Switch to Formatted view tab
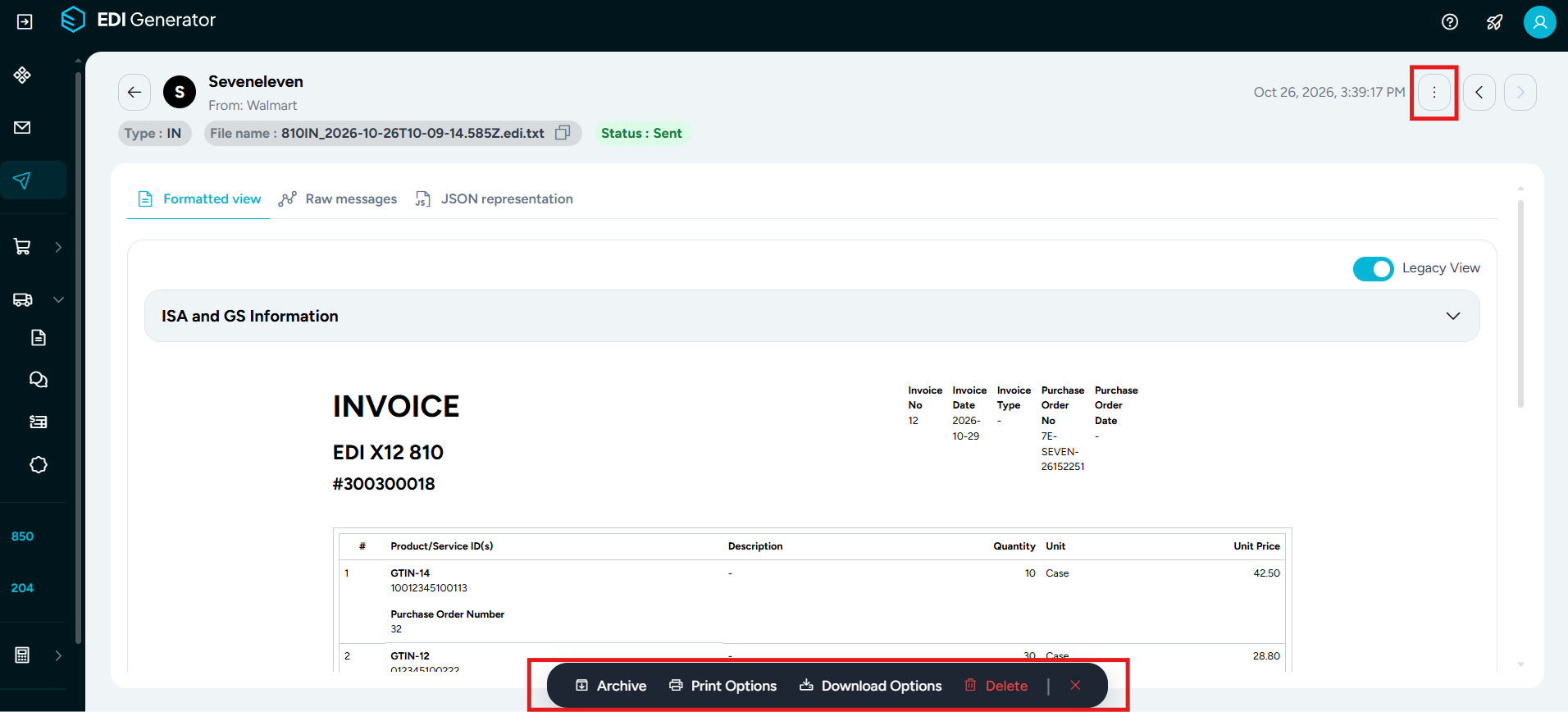1568x712 pixels. pyautogui.click(x=198, y=199)
